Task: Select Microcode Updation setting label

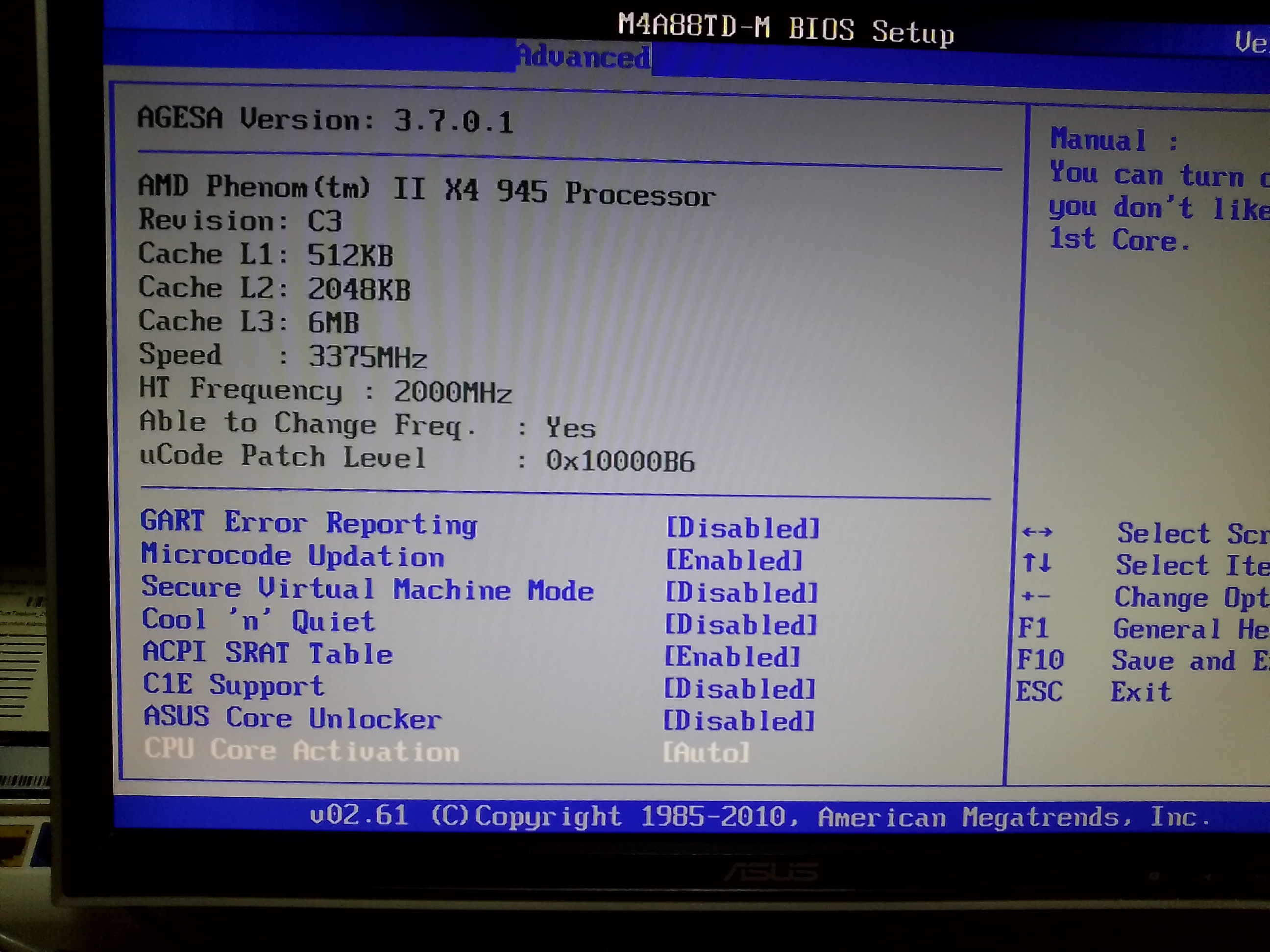Action: pos(293,555)
